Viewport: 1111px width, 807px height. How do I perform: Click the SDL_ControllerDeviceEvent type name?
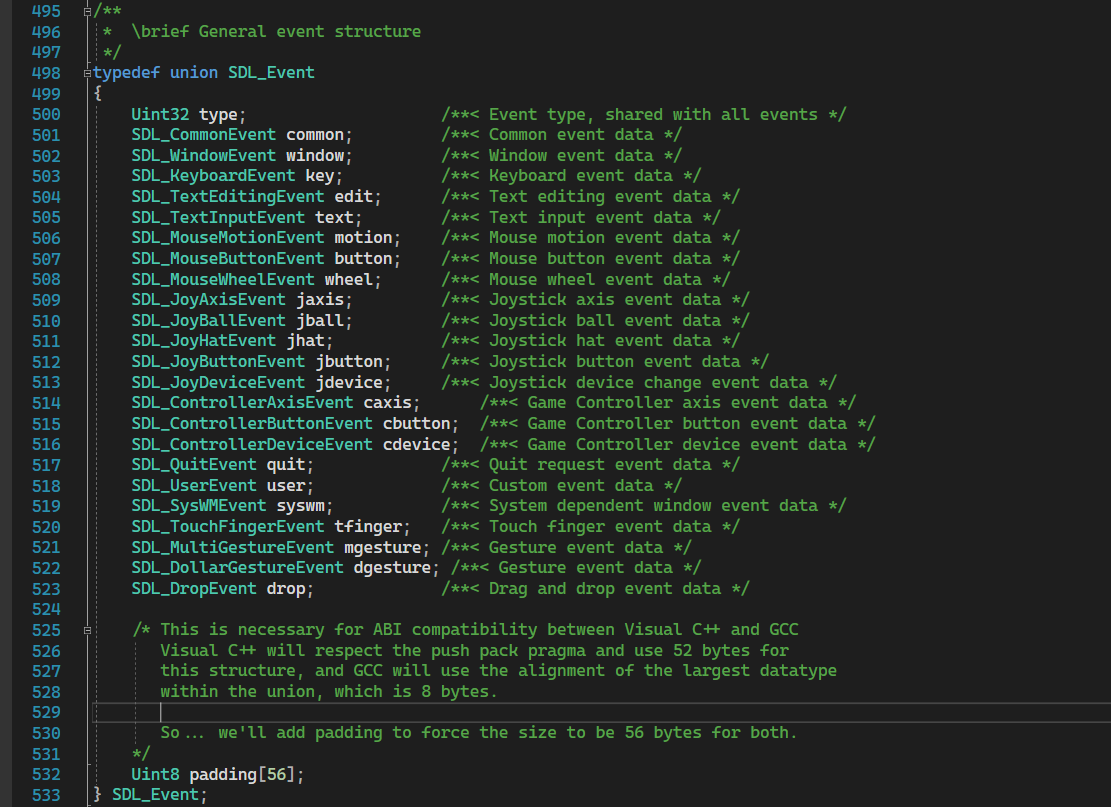click(x=252, y=444)
